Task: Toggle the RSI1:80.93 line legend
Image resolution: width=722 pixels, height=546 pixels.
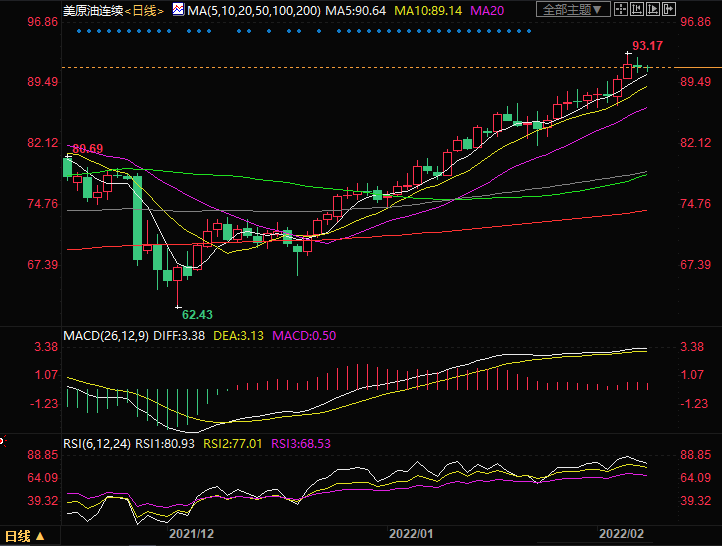Action: pyautogui.click(x=166, y=442)
